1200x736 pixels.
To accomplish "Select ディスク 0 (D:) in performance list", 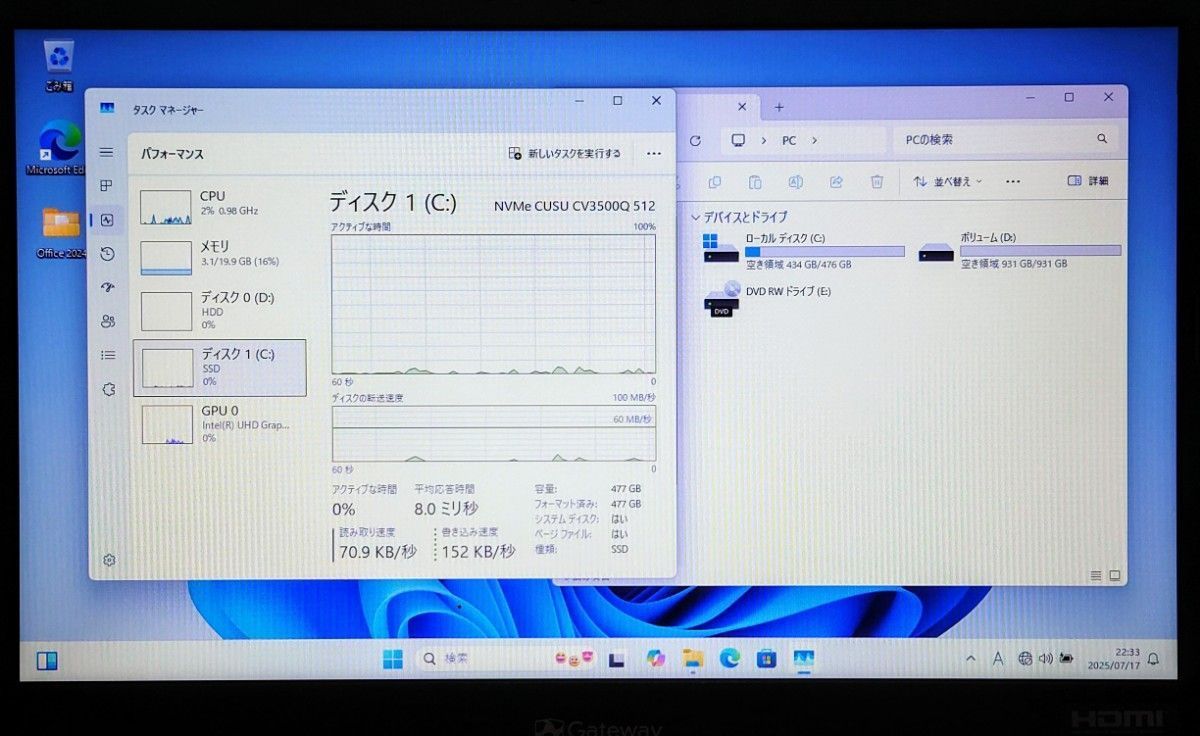I will pyautogui.click(x=220, y=310).
